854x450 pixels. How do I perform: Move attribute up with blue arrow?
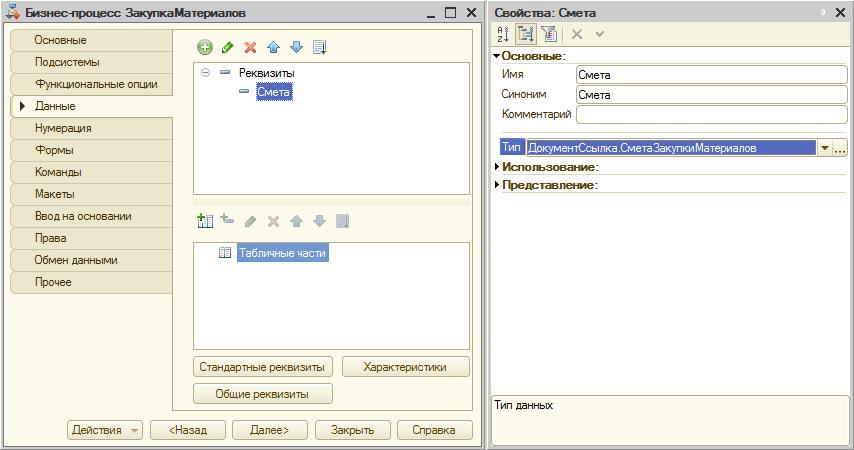click(273, 47)
